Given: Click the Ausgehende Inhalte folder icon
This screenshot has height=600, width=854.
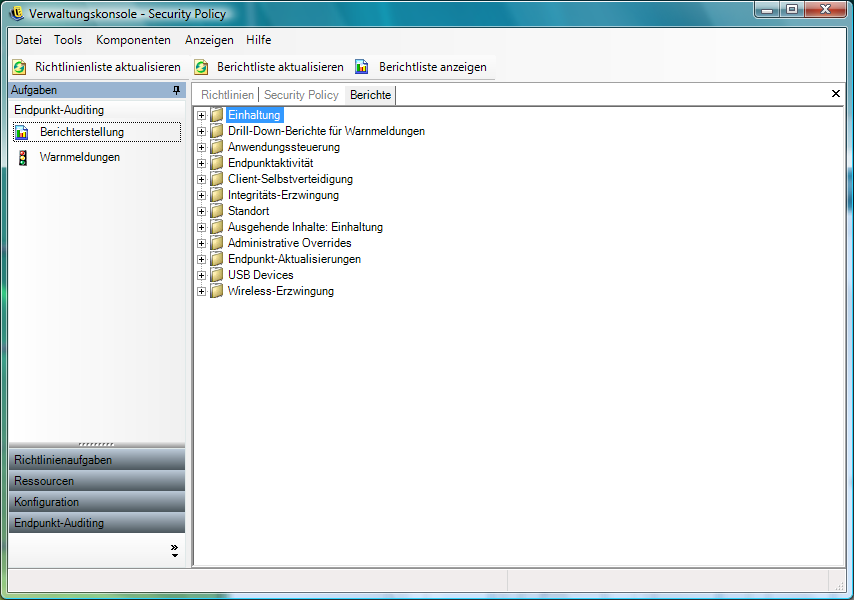Looking at the screenshot, I should pos(217,227).
